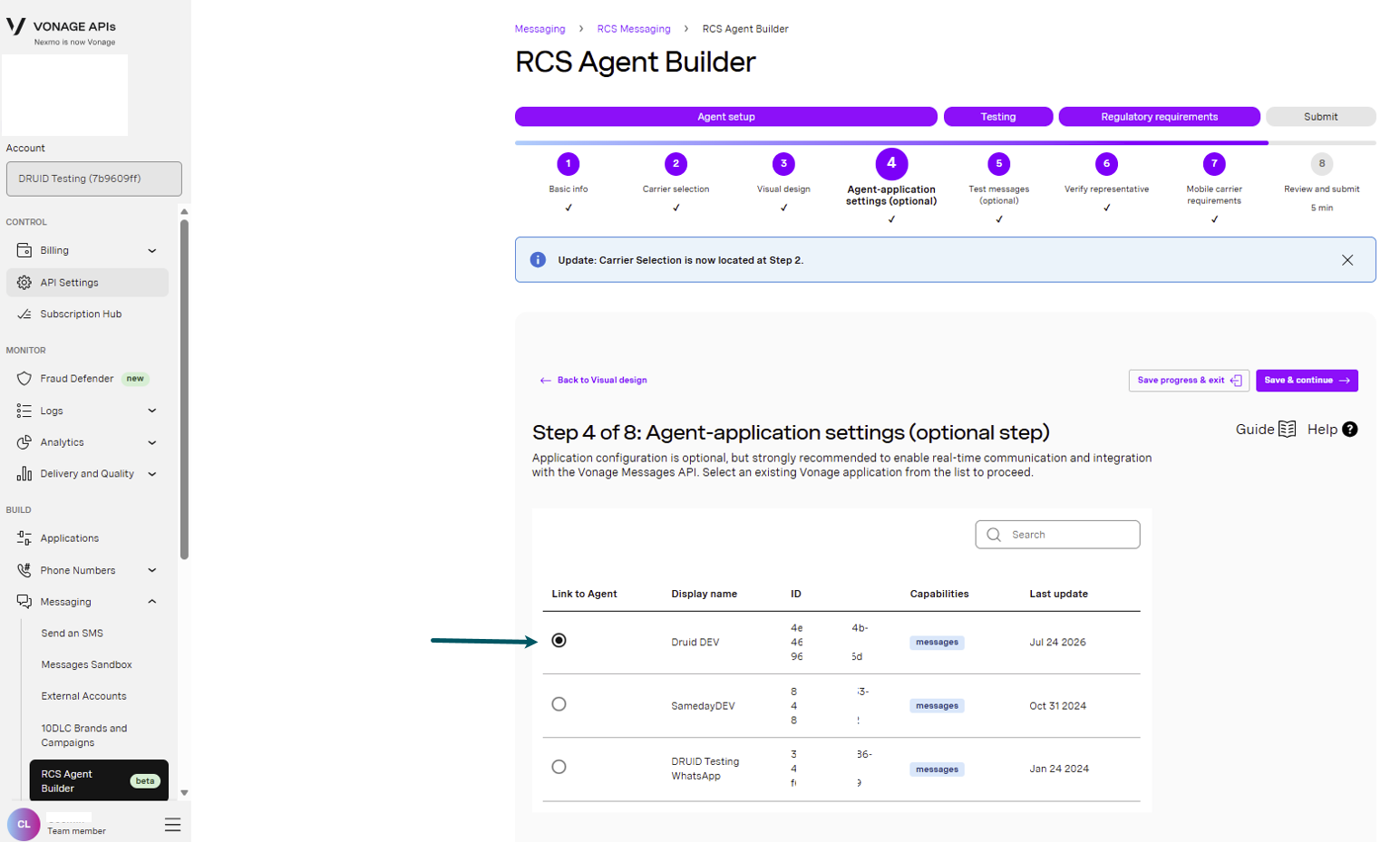Open Send an SMS page
Image resolution: width=1400 pixels, height=842 pixels.
pyautogui.click(x=73, y=634)
